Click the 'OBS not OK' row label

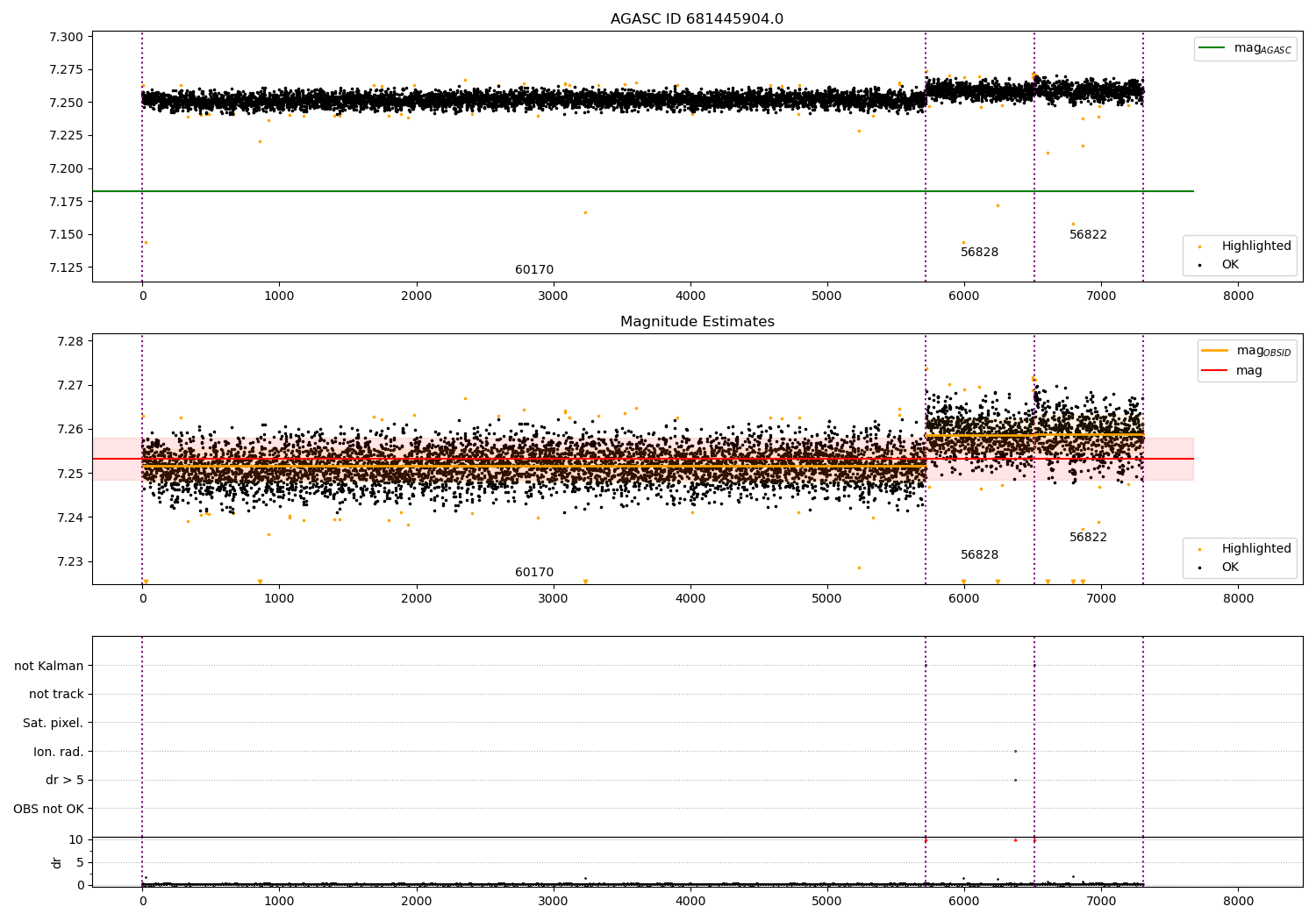(x=48, y=809)
